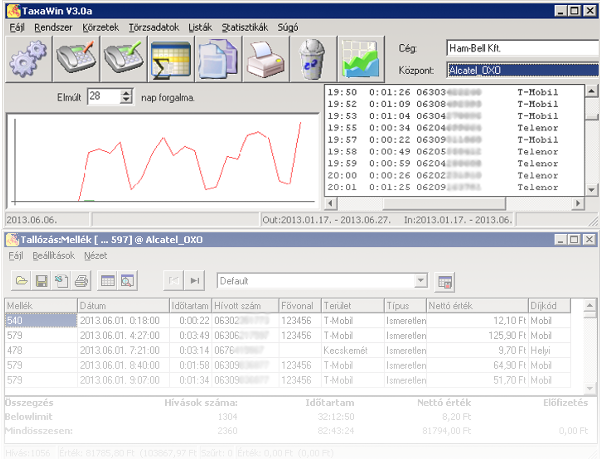600x459 pixels.
Task: Click the calendar icon beside Default dropdown
Action: click(x=445, y=281)
